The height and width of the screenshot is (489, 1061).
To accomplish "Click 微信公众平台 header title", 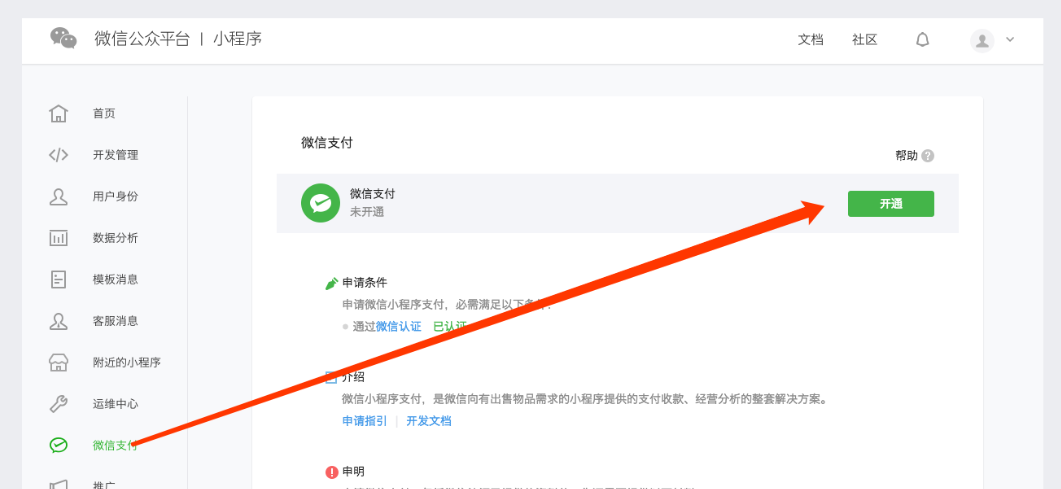I will point(142,39).
